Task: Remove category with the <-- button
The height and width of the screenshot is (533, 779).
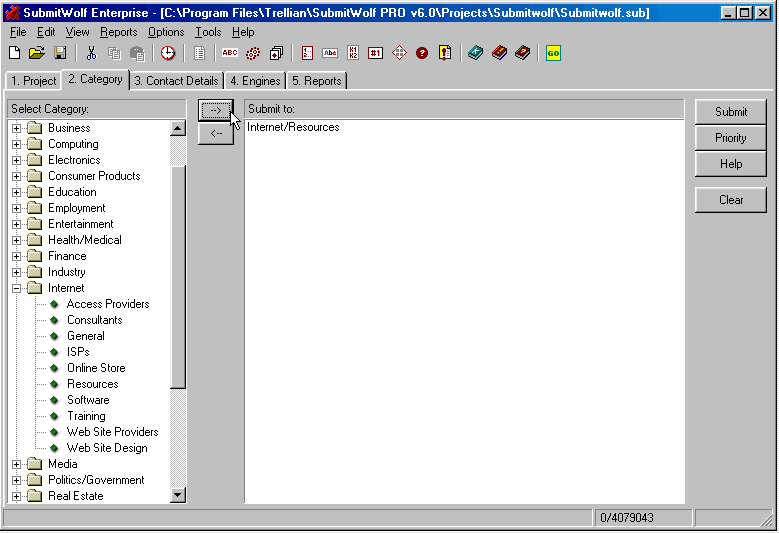Action: point(216,133)
